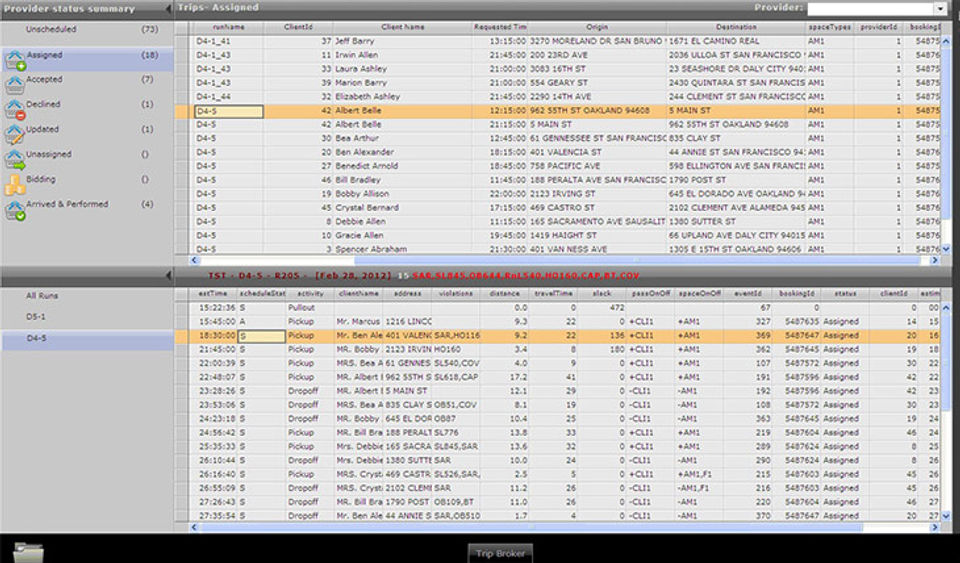Select Crystal Bernard trip row
This screenshot has height=563, width=960.
point(558,207)
